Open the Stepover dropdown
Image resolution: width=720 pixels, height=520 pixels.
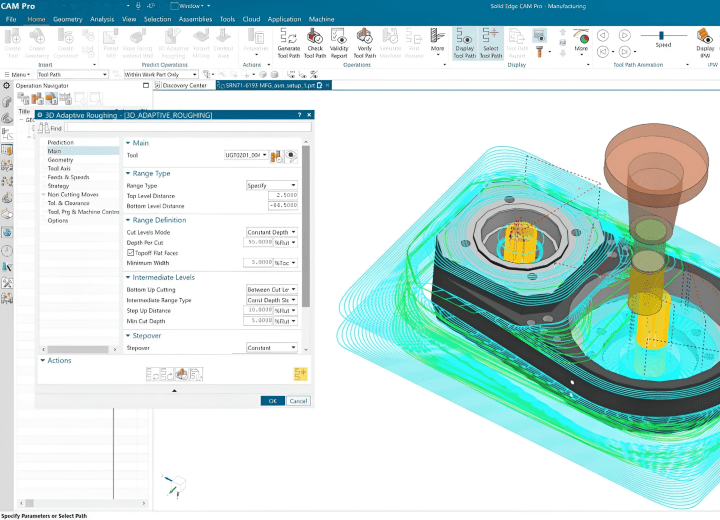click(271, 348)
